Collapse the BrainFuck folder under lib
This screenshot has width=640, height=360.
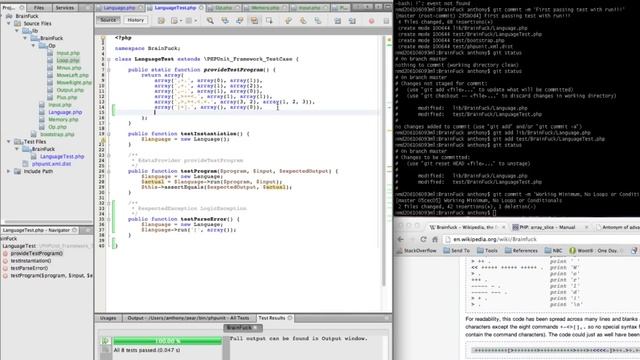[25, 38]
